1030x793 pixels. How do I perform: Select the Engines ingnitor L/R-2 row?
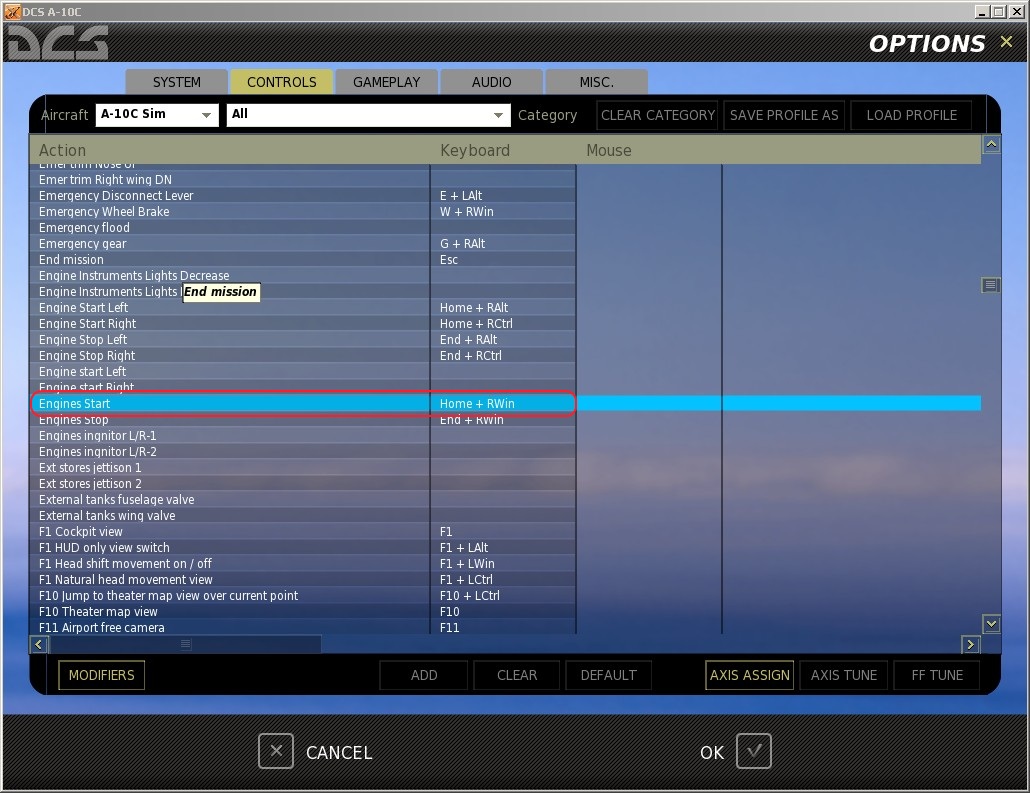[x=303, y=451]
